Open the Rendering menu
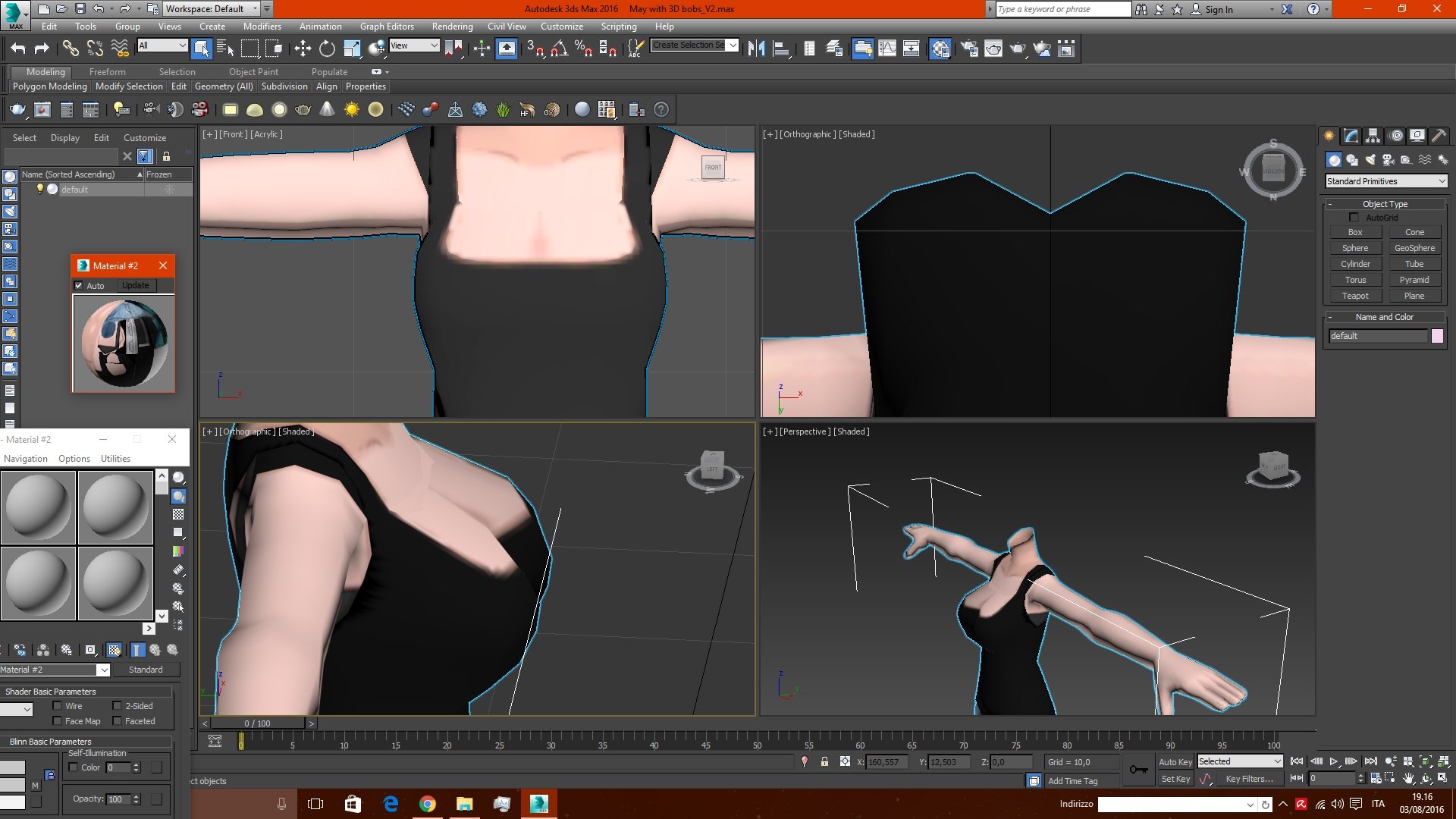Screen dimensions: 1456x819 point(453,27)
